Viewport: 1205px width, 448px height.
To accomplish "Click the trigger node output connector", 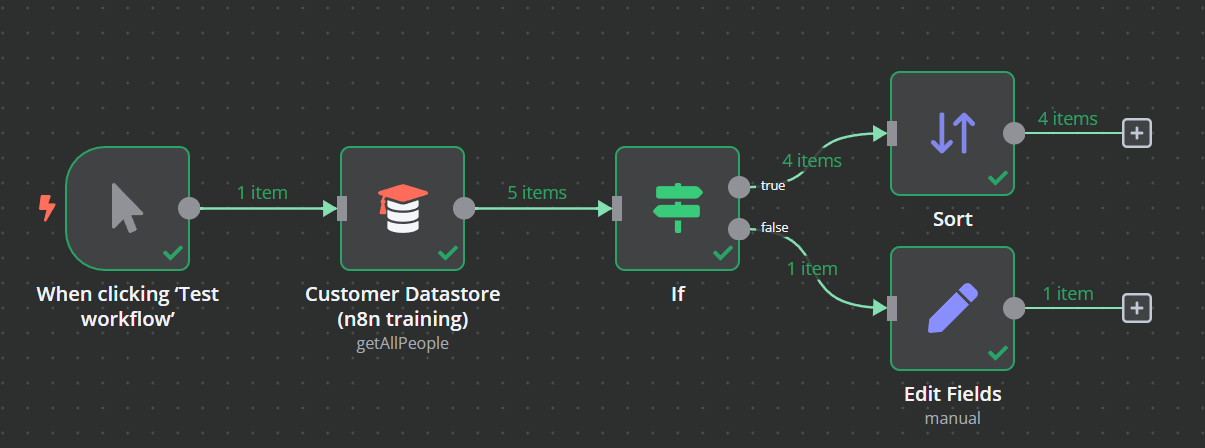I will pos(189,208).
